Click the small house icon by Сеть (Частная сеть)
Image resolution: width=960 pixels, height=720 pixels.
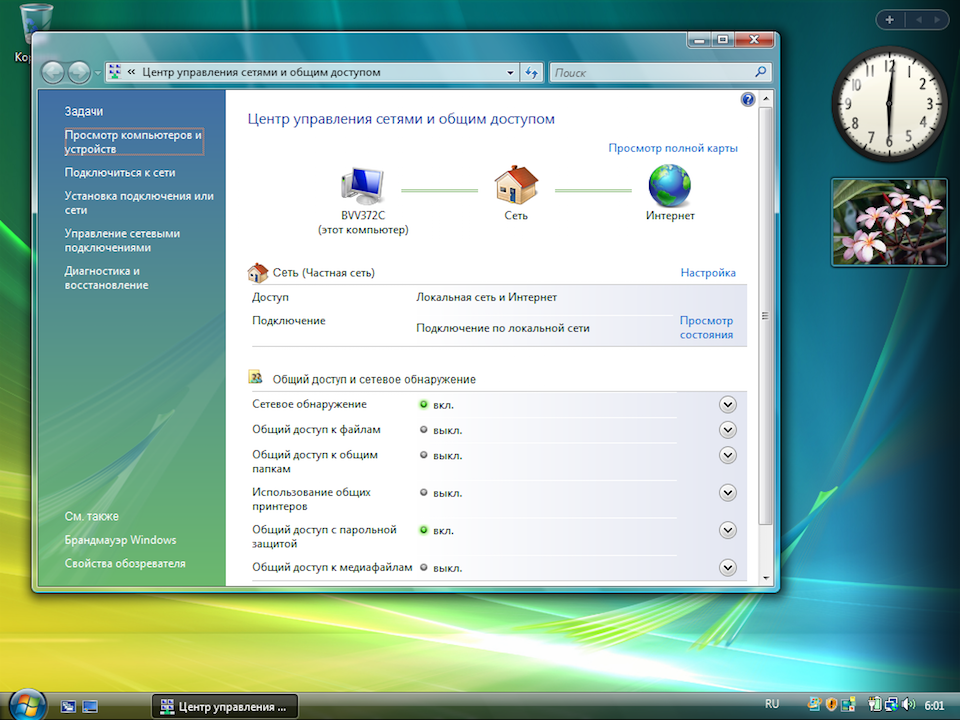[x=258, y=272]
